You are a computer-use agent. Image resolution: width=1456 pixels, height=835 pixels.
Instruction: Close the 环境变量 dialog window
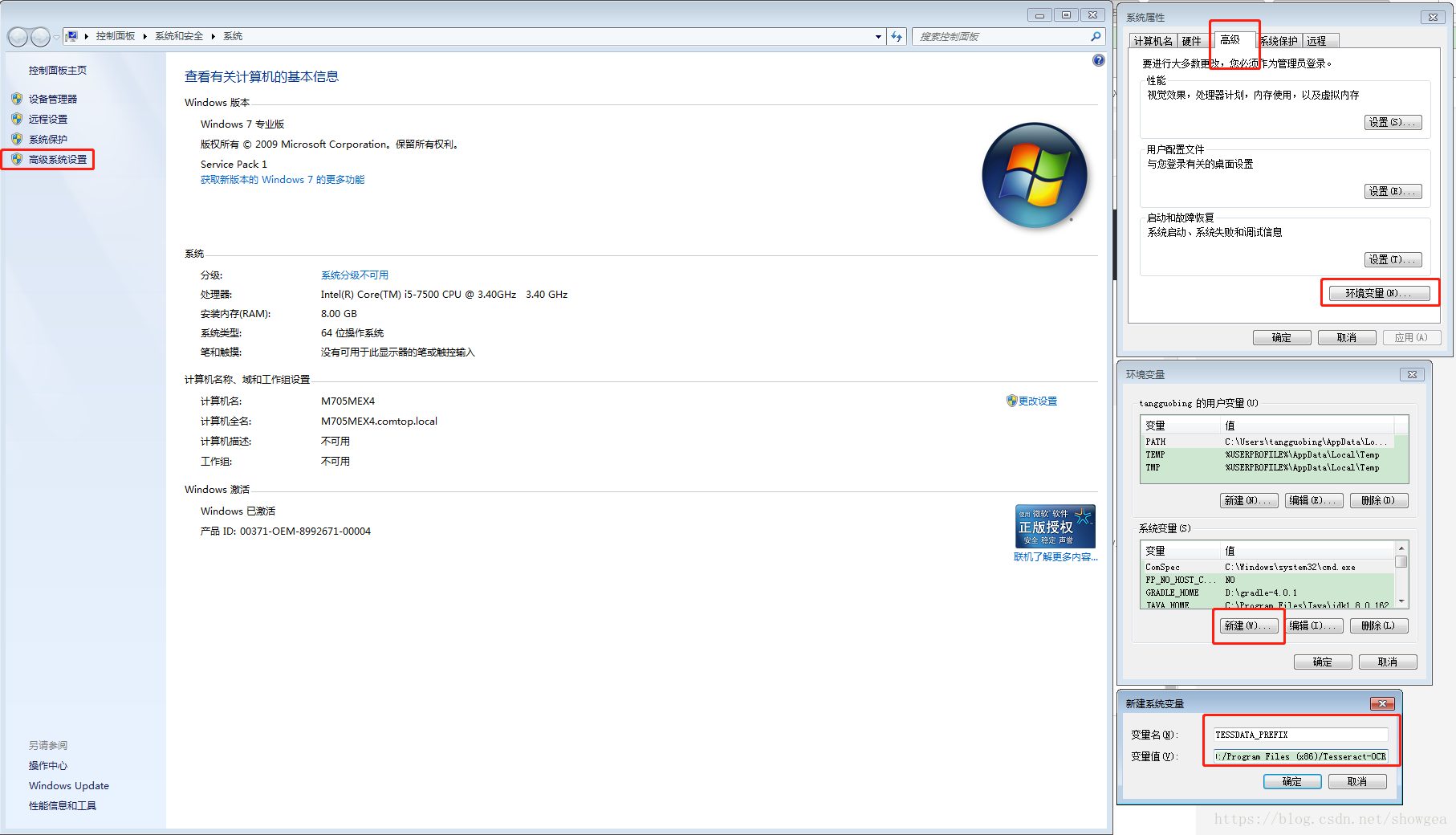[x=1413, y=374]
